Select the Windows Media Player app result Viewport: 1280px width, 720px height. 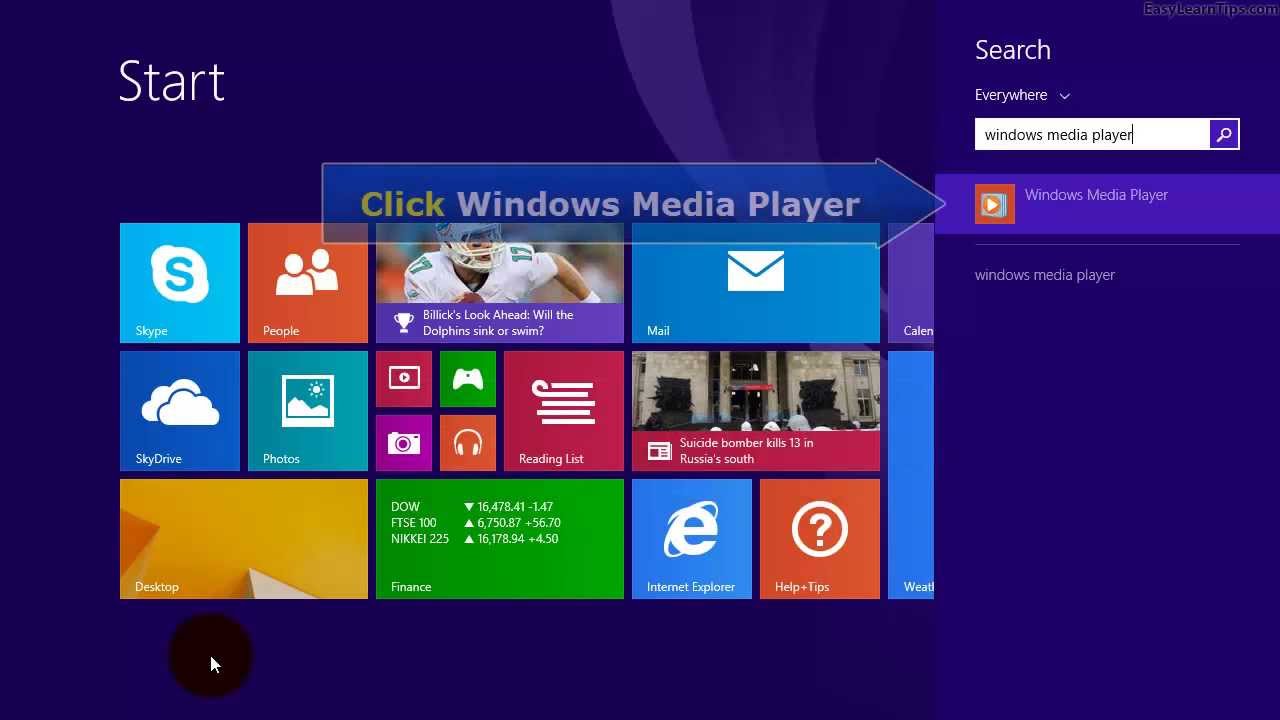tap(1107, 204)
